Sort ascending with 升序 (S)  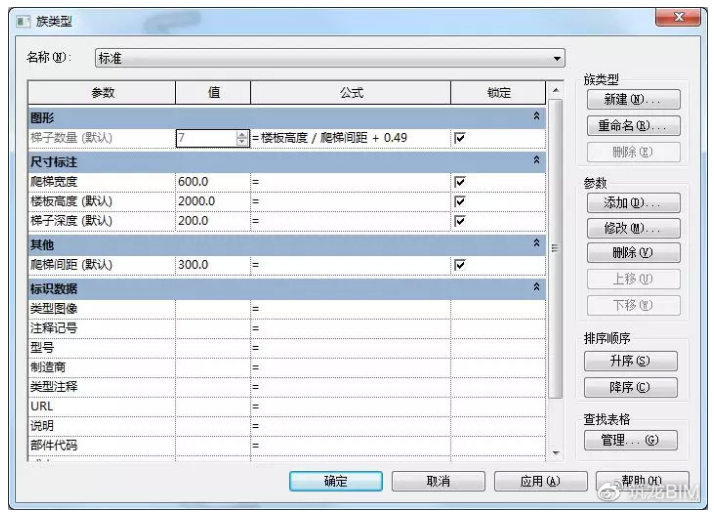tap(631, 361)
